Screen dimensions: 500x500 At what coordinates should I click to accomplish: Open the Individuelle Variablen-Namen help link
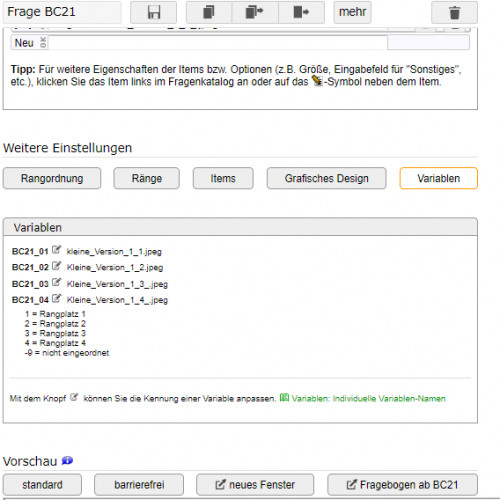click(363, 398)
